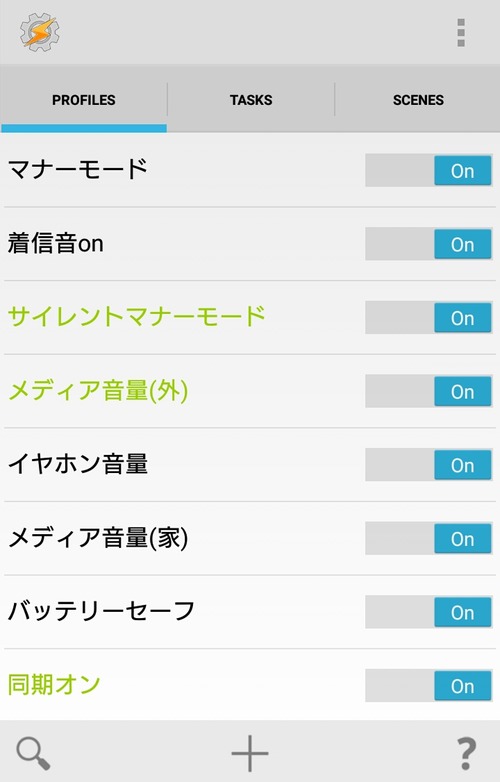Toggle the 着信音on profile switch
The width and height of the screenshot is (500, 782).
point(429,244)
